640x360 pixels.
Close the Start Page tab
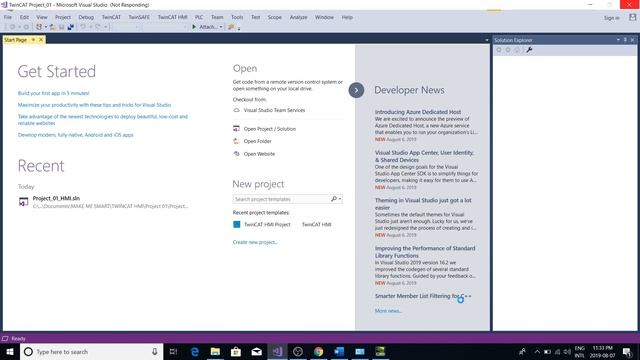(x=41, y=40)
